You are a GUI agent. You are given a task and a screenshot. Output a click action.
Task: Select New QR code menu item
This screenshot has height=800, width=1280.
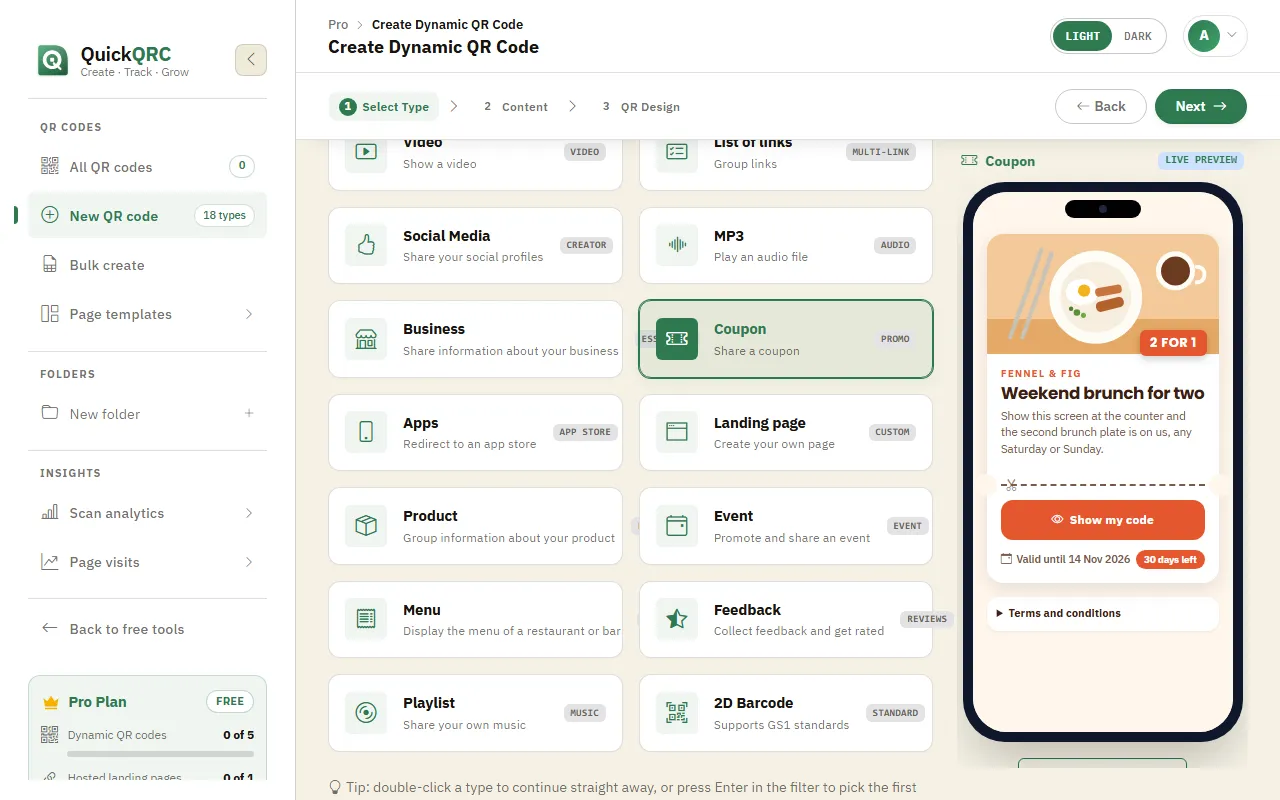coord(148,216)
